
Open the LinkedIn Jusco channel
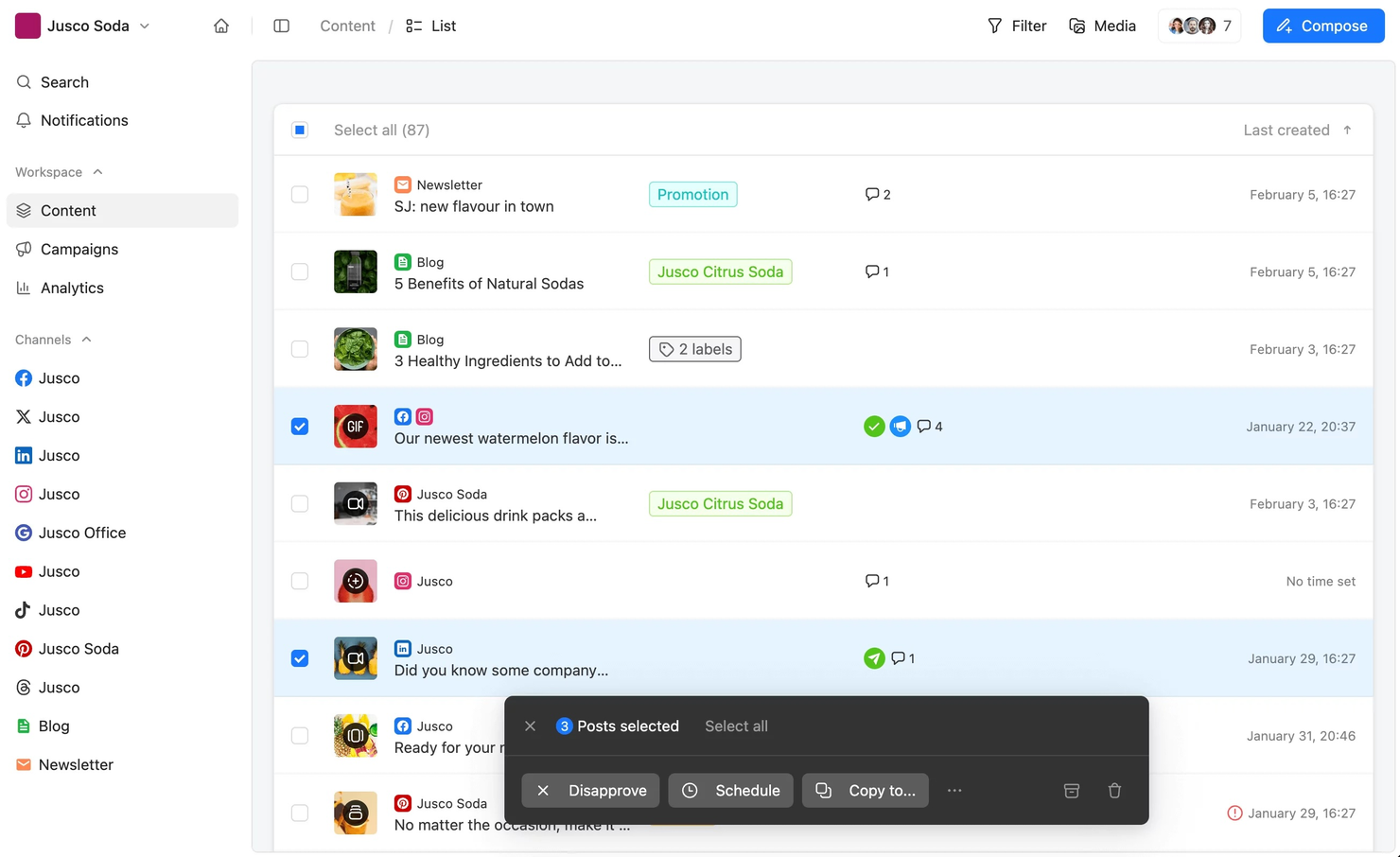47,456
